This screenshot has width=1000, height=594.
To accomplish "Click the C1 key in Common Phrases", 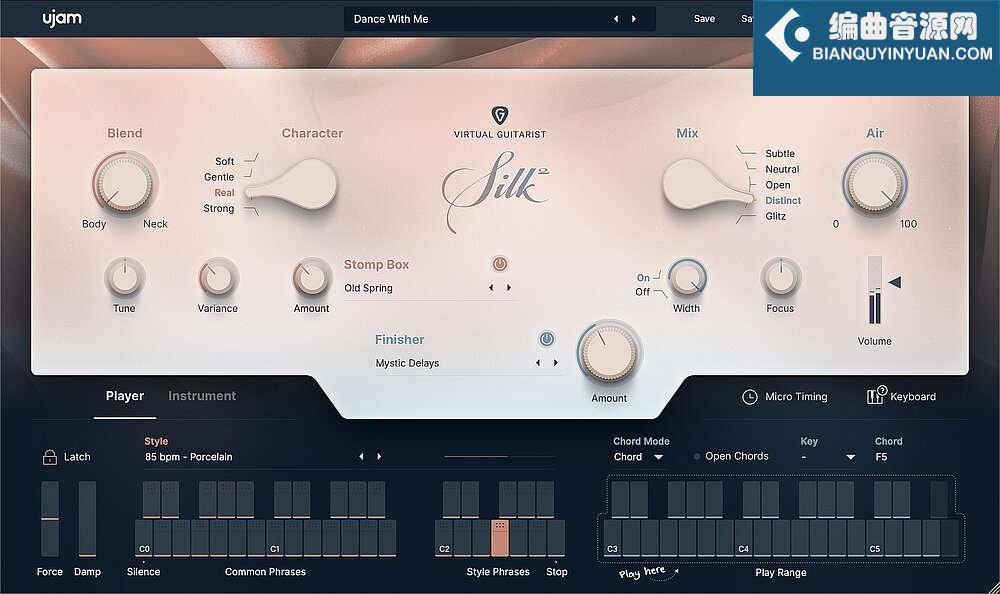I will click(x=275, y=538).
